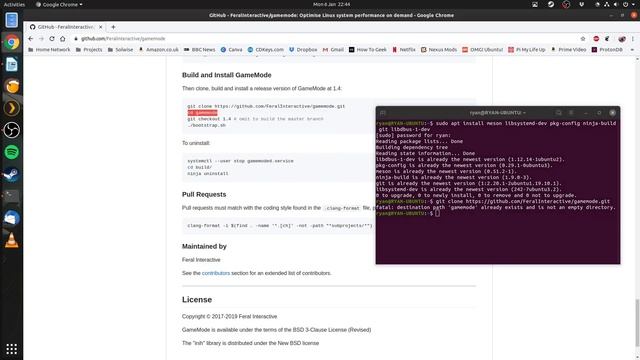The image size is (640, 360).
Task: Open Spotify from the dock
Action: click(x=11, y=152)
